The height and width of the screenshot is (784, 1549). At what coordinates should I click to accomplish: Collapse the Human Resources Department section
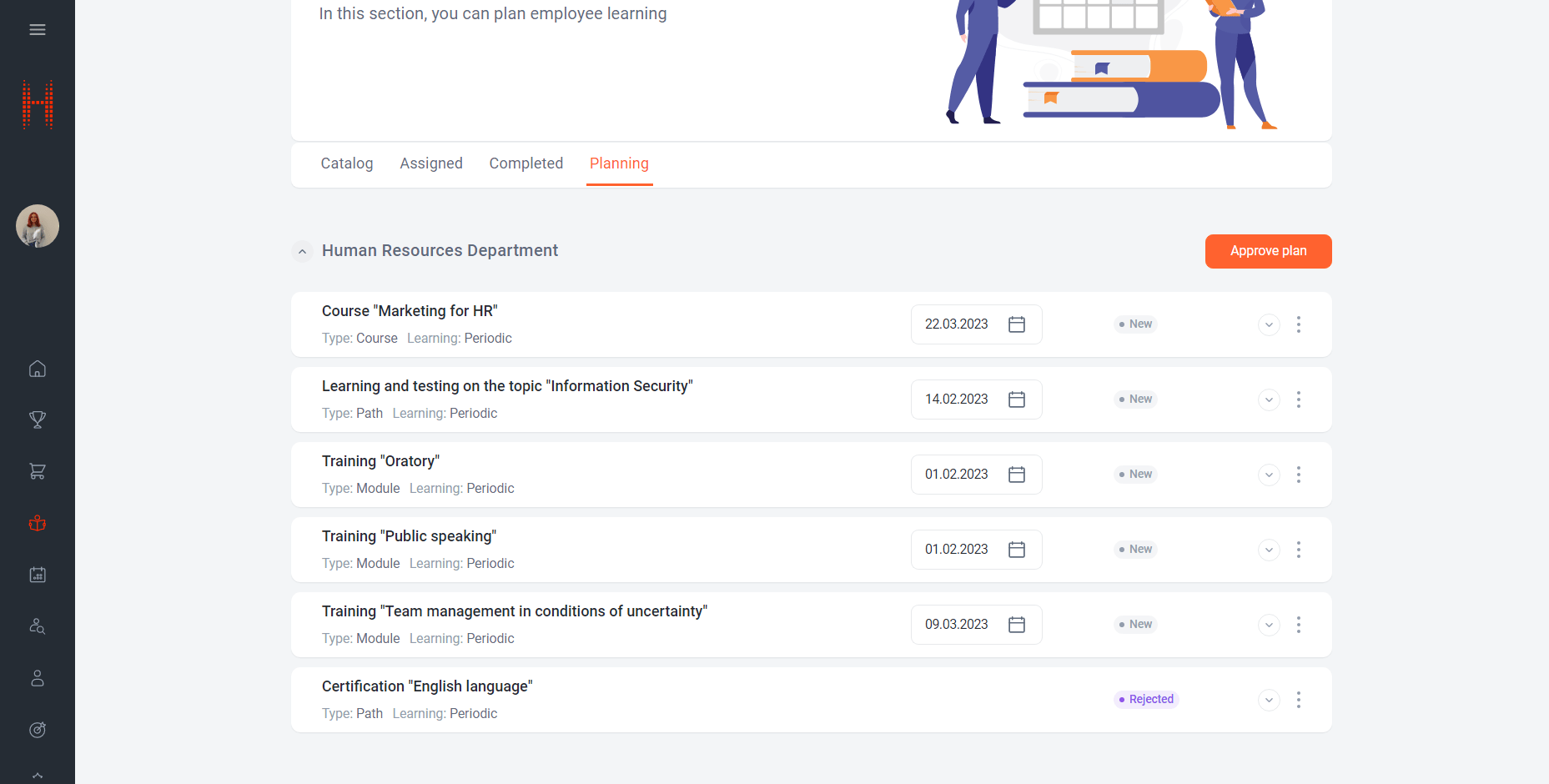point(302,251)
